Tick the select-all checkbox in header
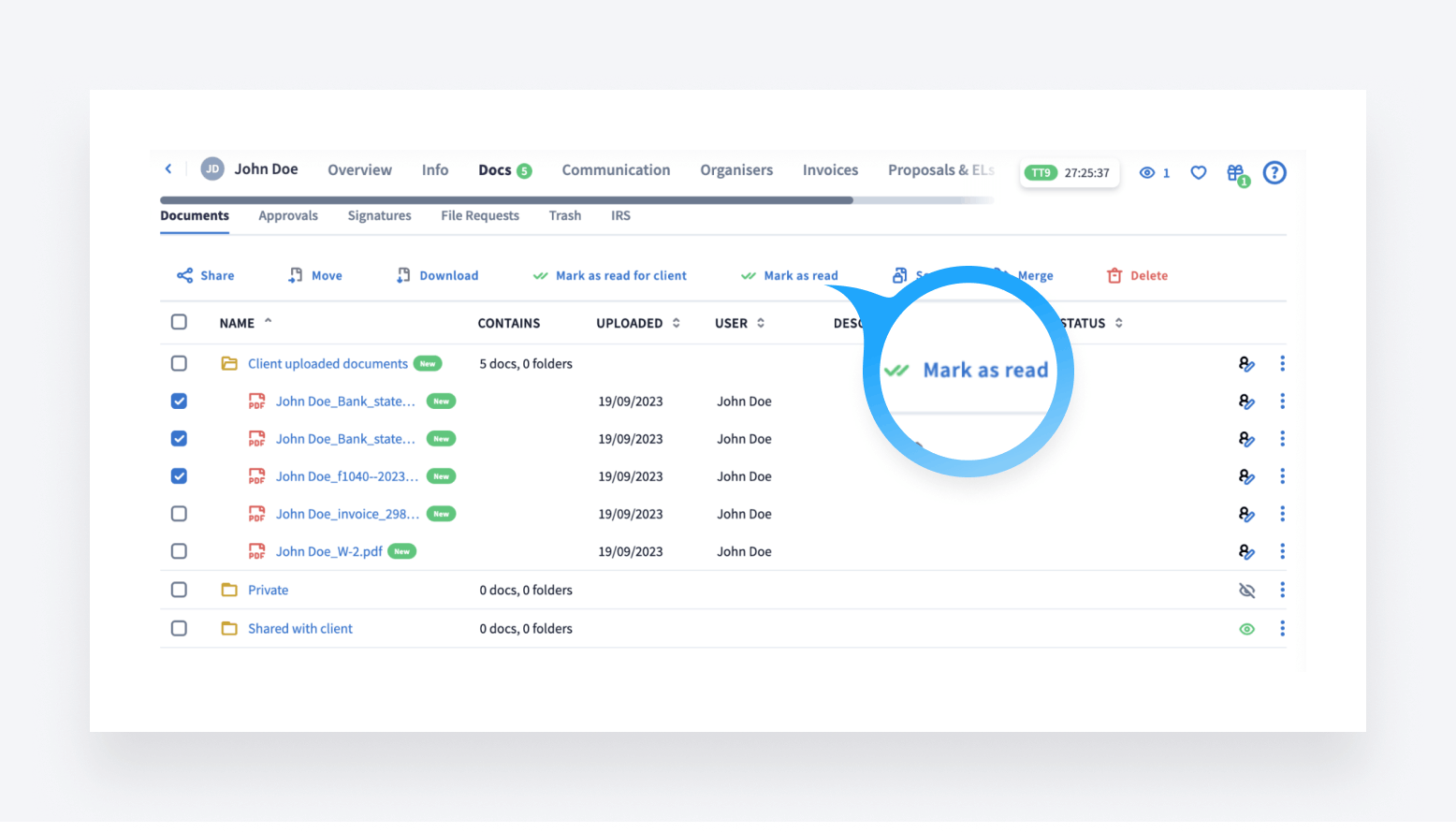Screen dimensions: 1456x833 [x=179, y=322]
